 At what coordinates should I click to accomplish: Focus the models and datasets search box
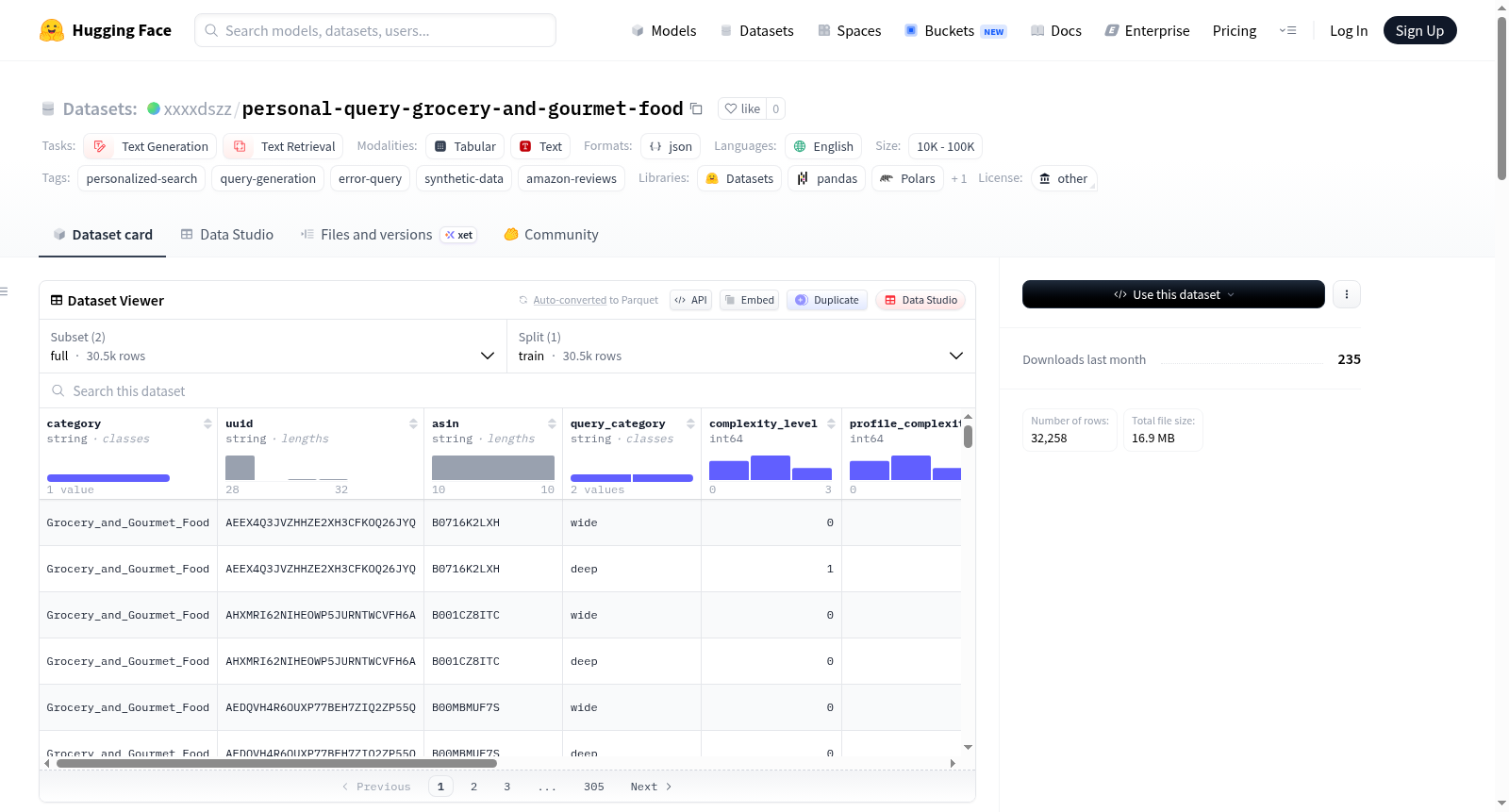375,30
